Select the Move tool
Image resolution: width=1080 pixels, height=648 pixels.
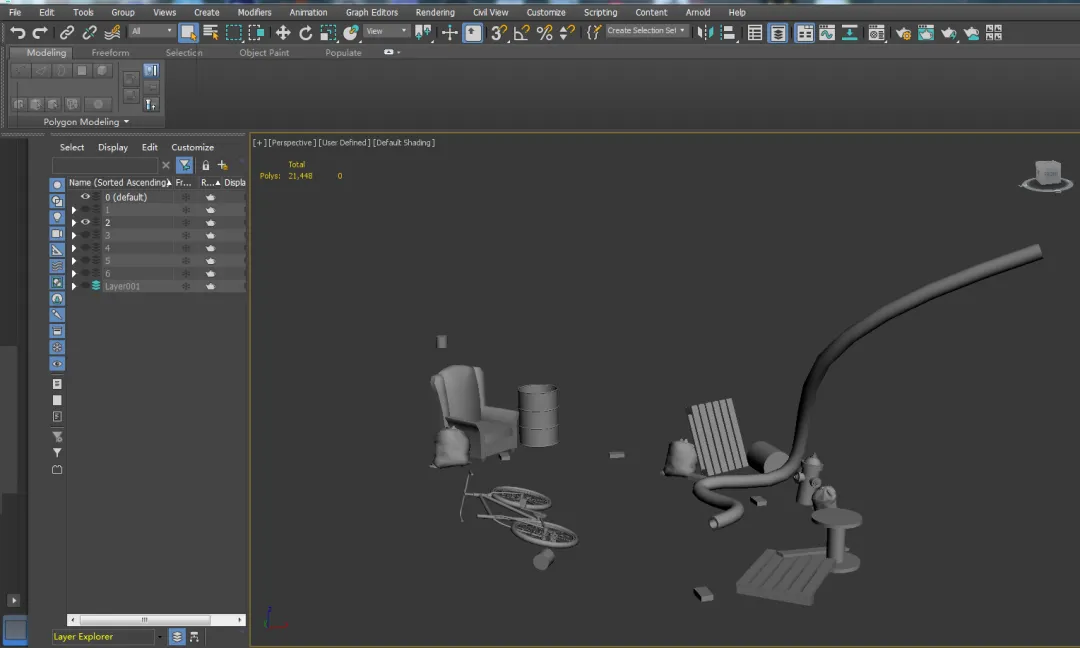tap(283, 33)
